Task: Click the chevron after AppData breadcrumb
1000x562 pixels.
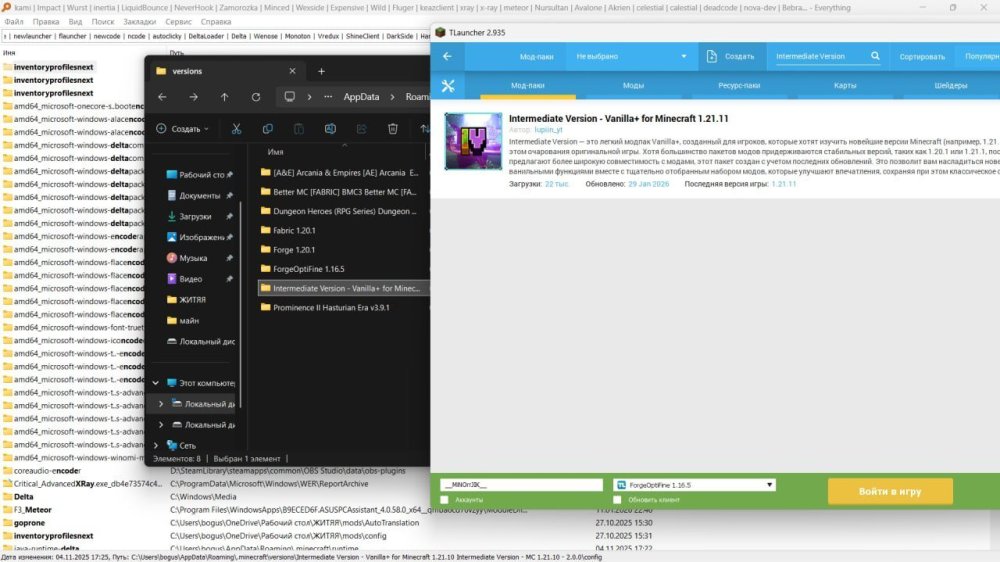Action: pos(392,97)
